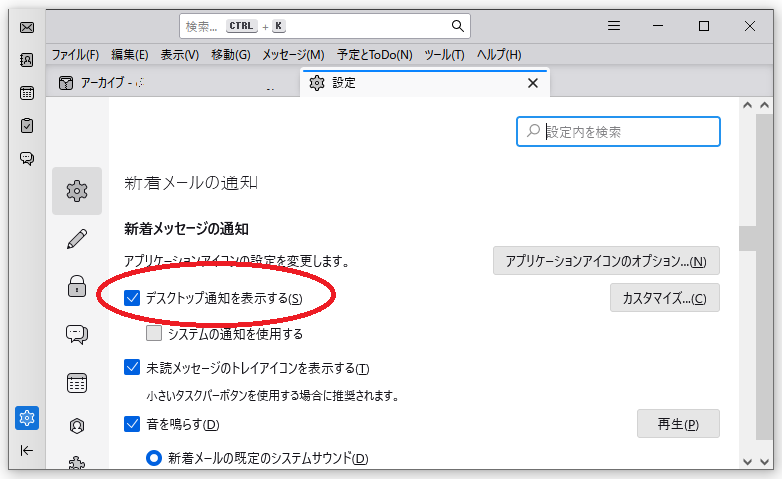Open Add-ons puzzle piece icon
The height and width of the screenshot is (479, 782).
point(77,463)
